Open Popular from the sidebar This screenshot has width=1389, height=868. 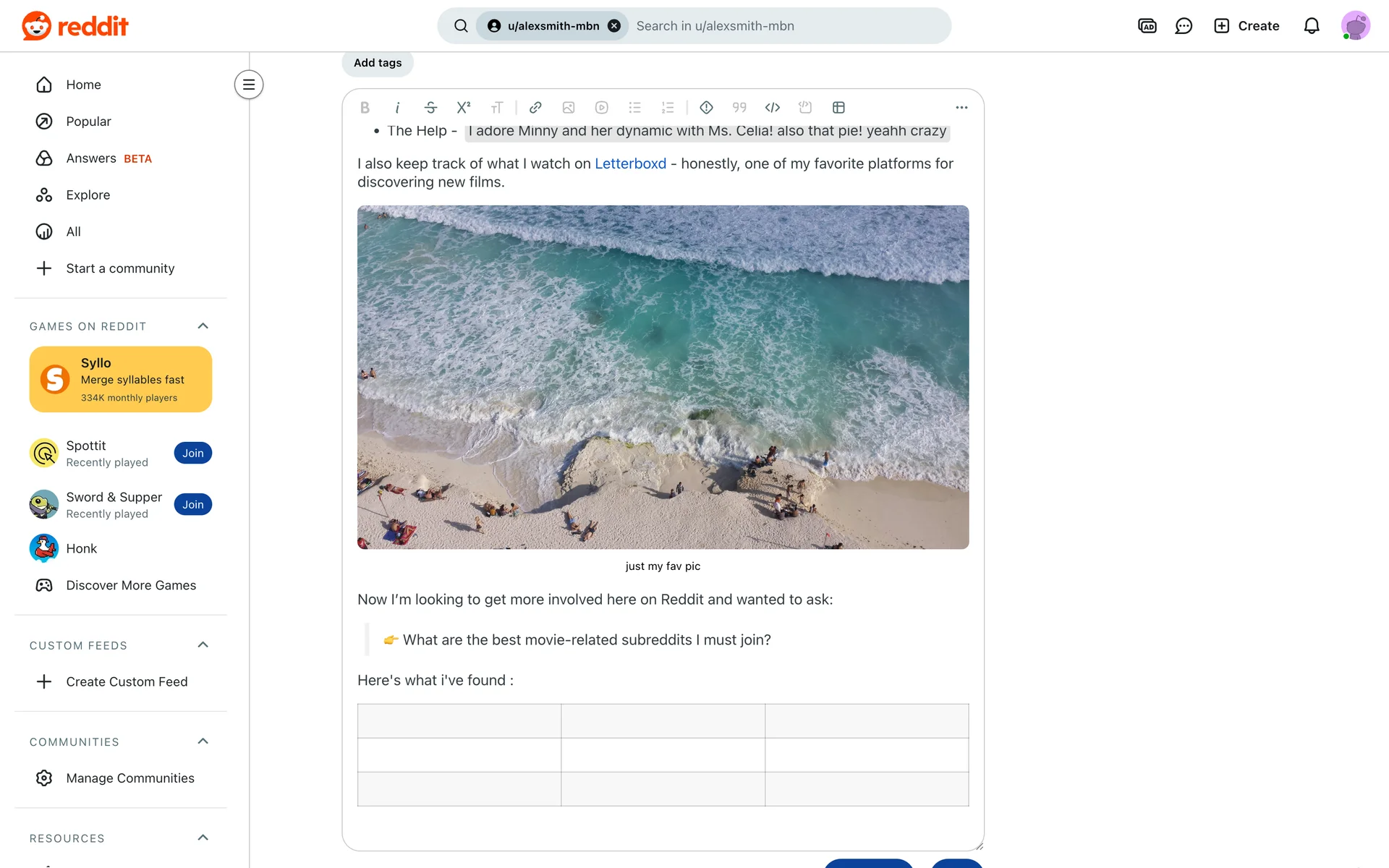click(88, 122)
